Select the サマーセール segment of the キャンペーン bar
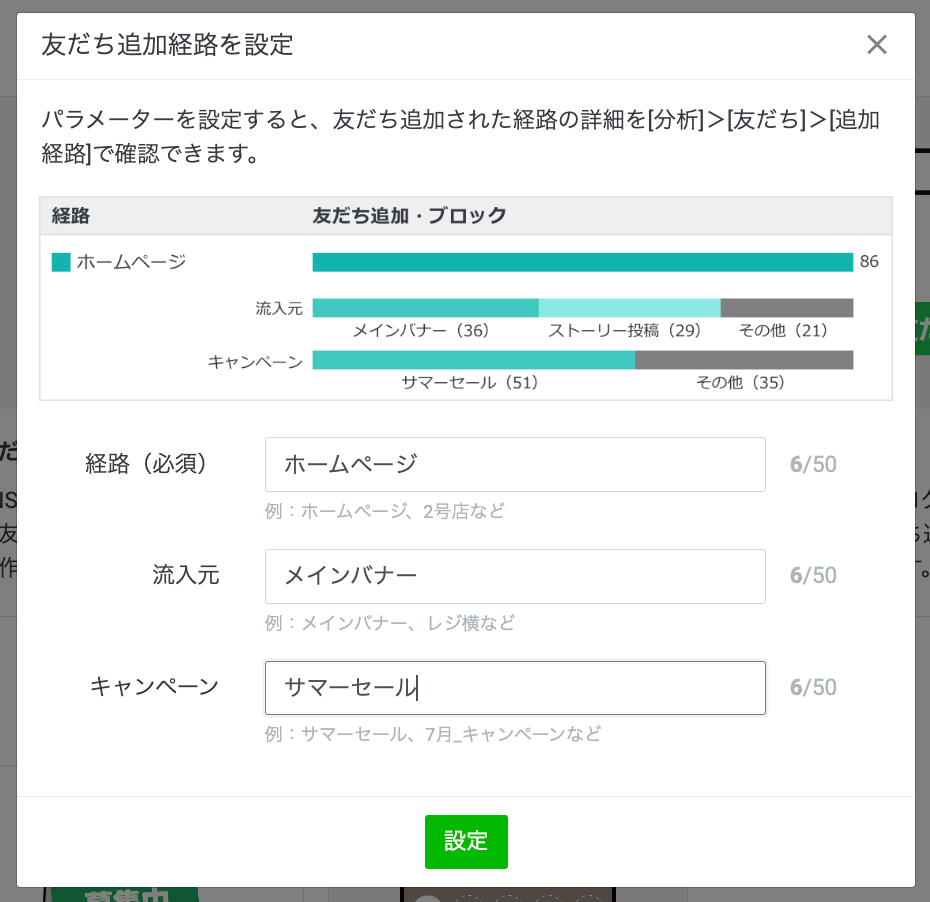The width and height of the screenshot is (930, 902). [473, 360]
